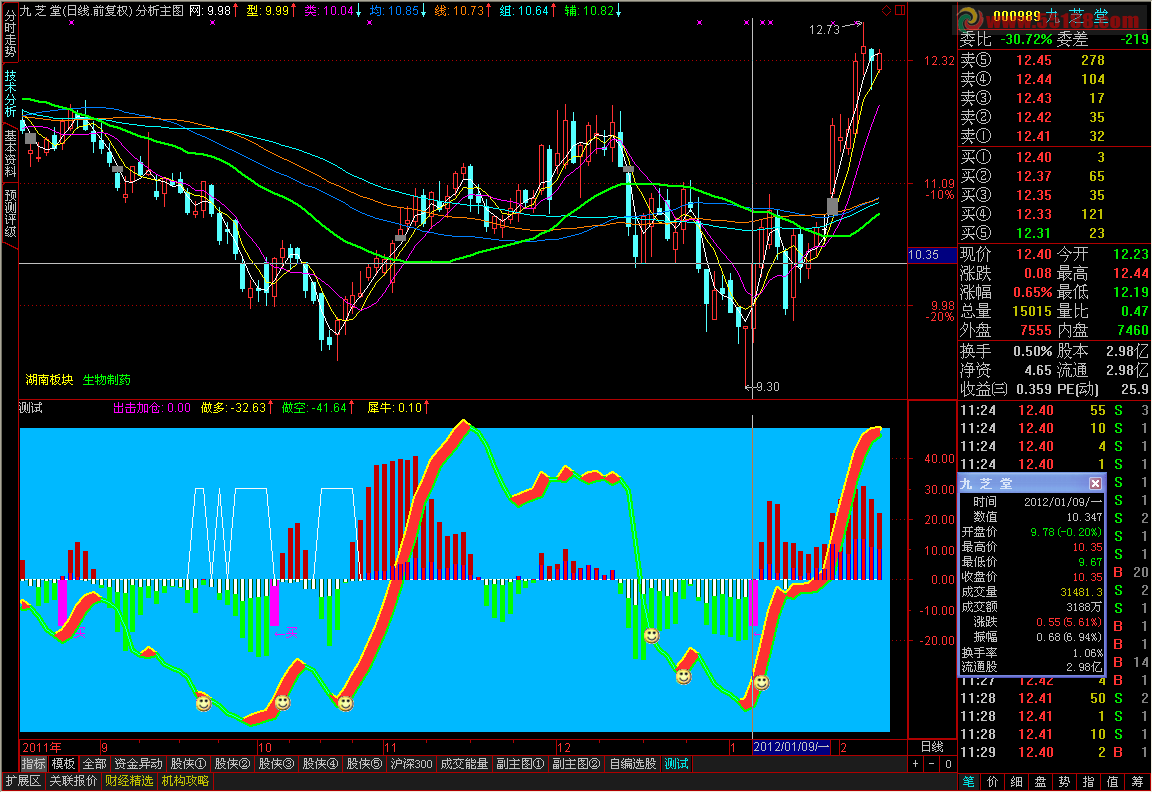This screenshot has width=1152, height=793.
Task: Click the first 买 signal in indicator pane
Action: (x=79, y=632)
